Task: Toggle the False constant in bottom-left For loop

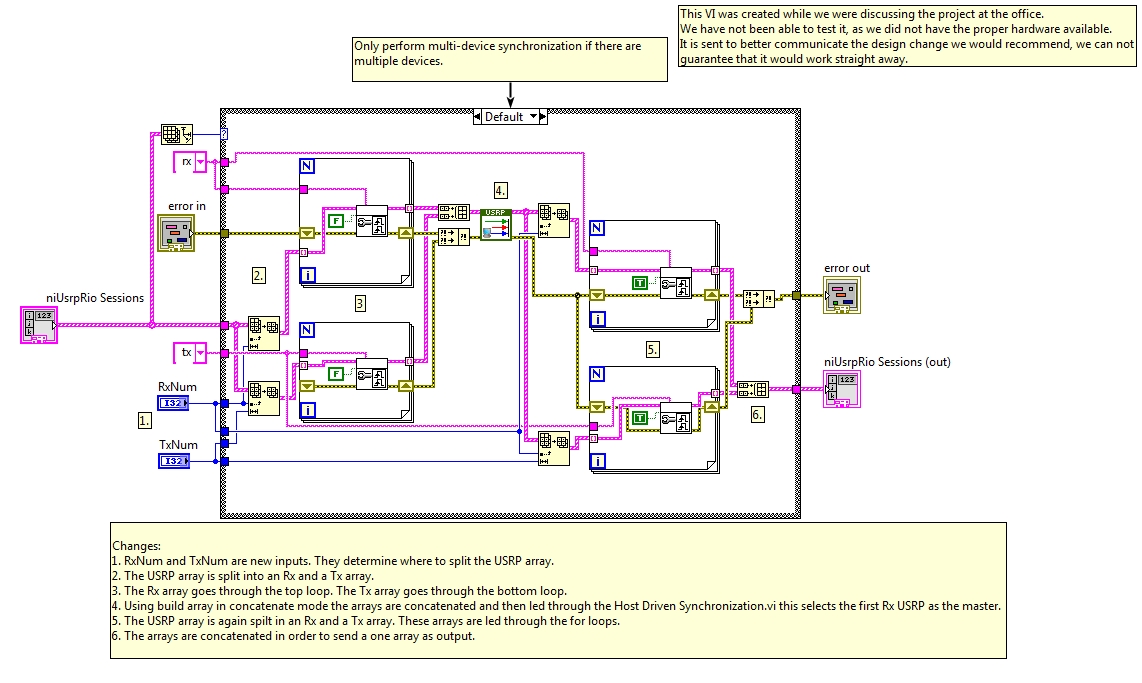Action: 338,373
